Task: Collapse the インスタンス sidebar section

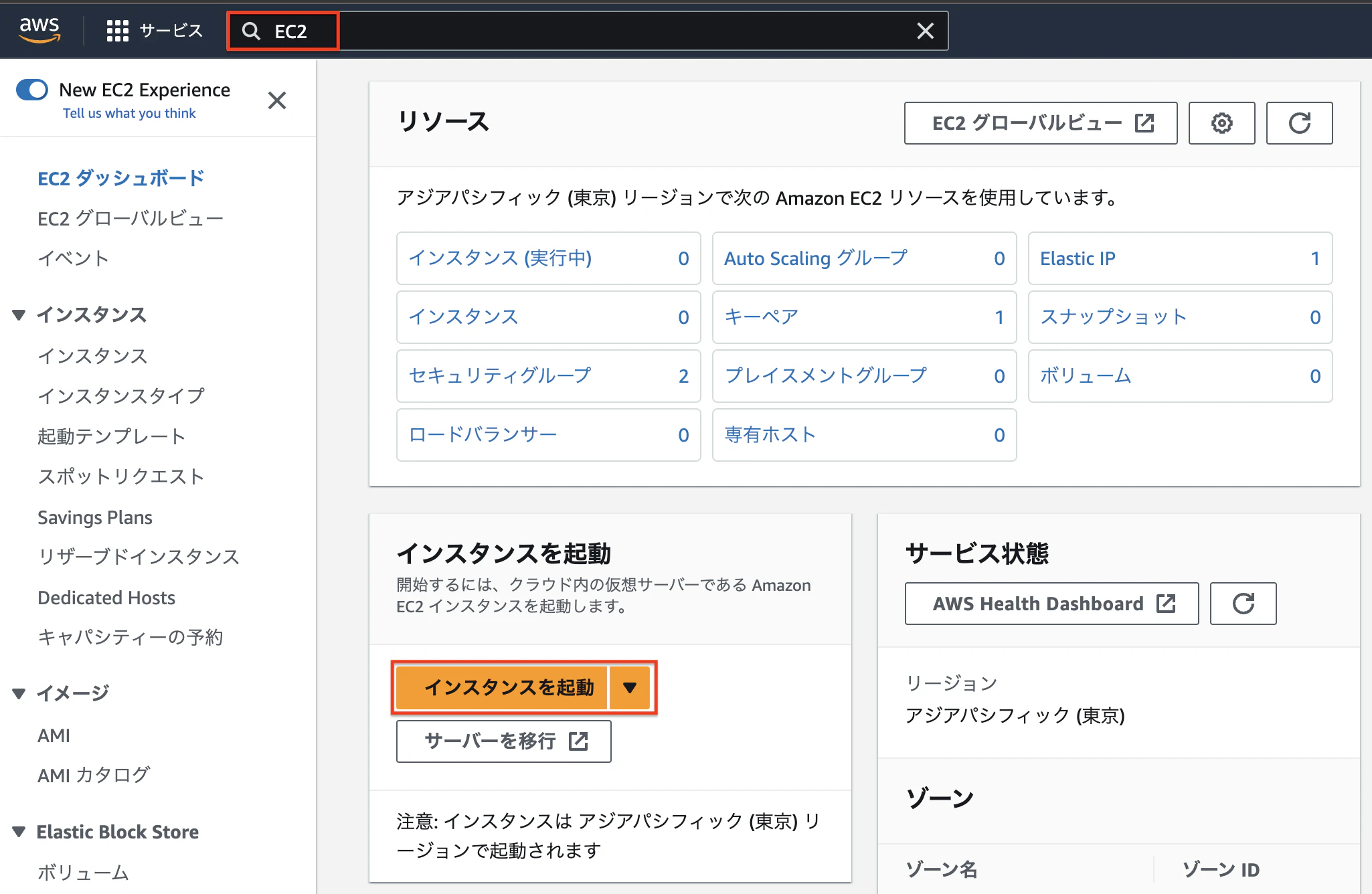Action: pos(19,315)
